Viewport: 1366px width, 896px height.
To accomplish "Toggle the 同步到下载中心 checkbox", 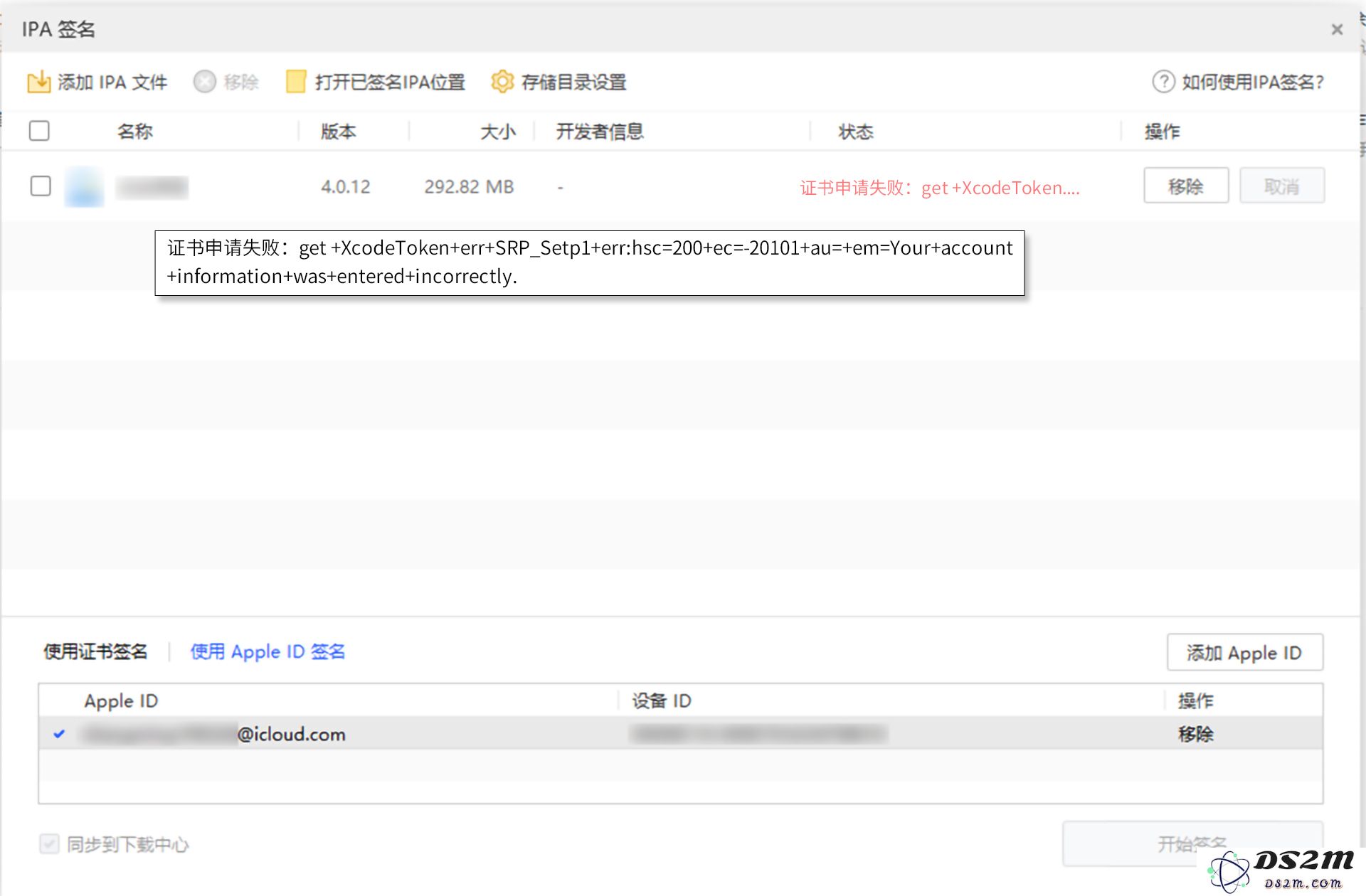I will [49, 844].
